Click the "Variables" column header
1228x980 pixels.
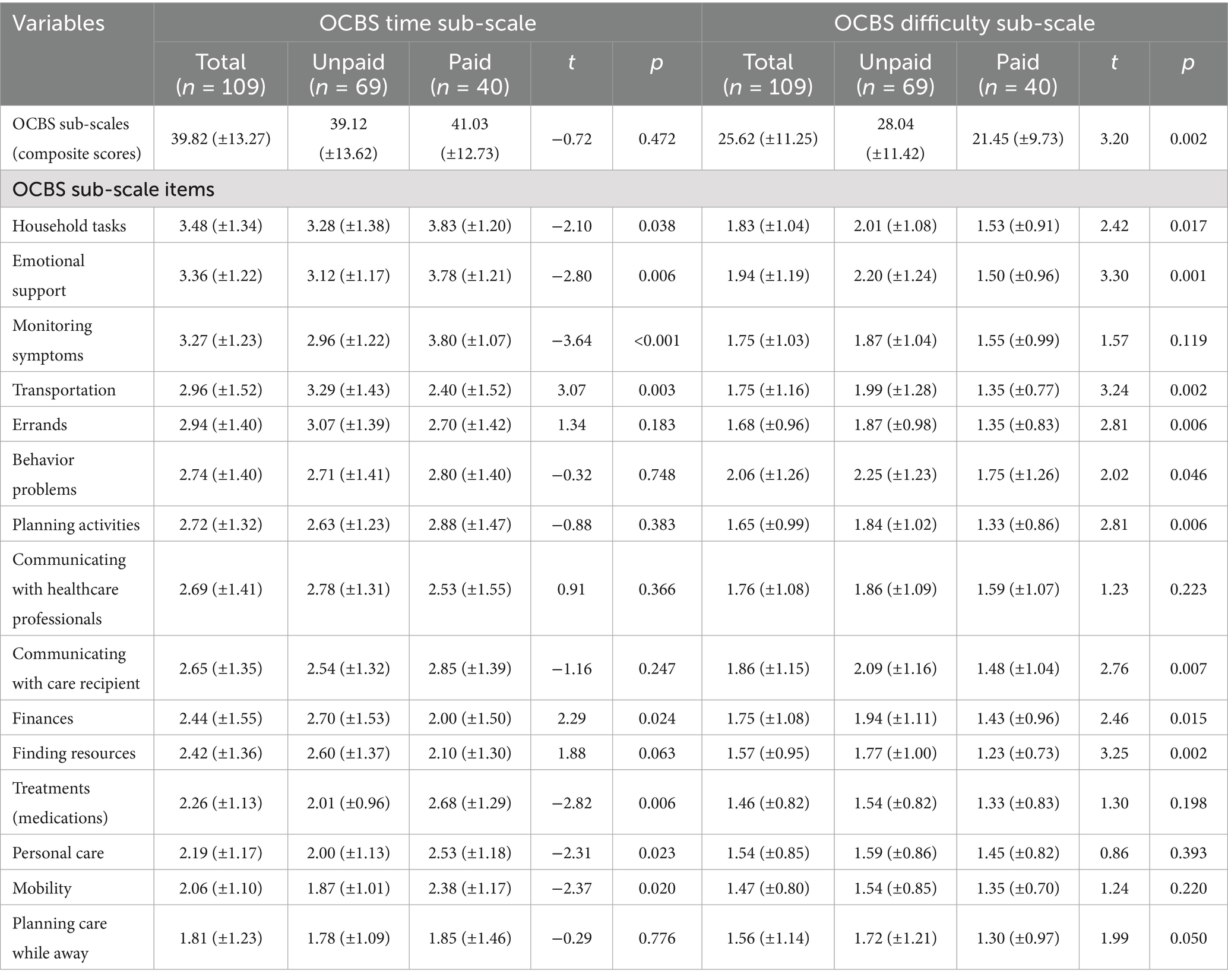(58, 23)
